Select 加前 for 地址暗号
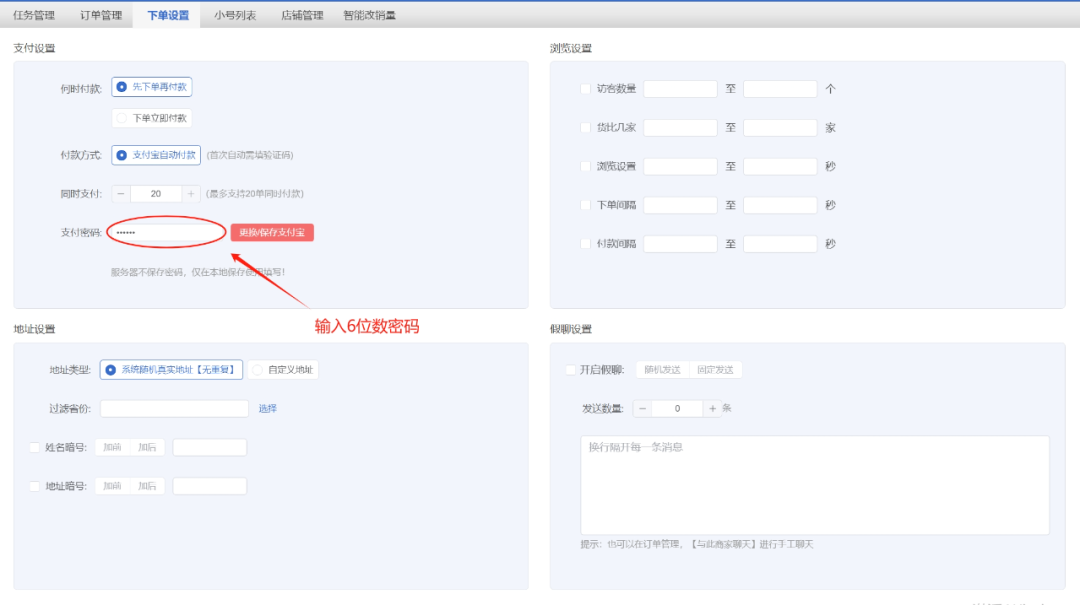This screenshot has height=605, width=1080. coord(112,486)
